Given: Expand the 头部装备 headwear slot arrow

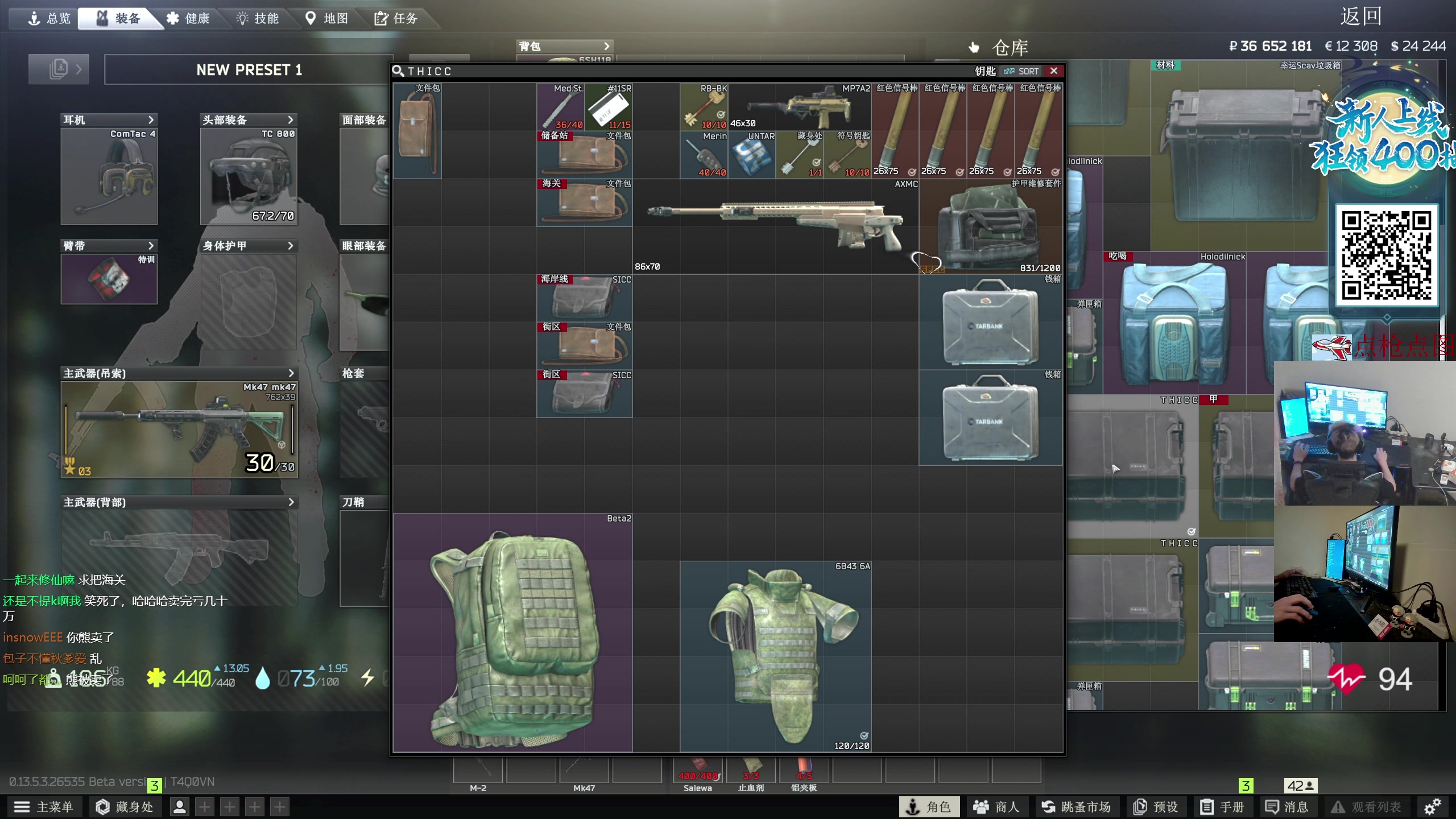Looking at the screenshot, I should pos(291,120).
